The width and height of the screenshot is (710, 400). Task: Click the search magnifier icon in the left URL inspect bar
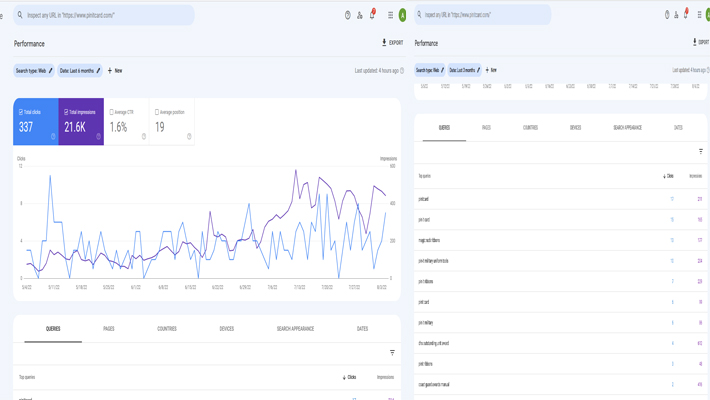pyautogui.click(x=20, y=15)
